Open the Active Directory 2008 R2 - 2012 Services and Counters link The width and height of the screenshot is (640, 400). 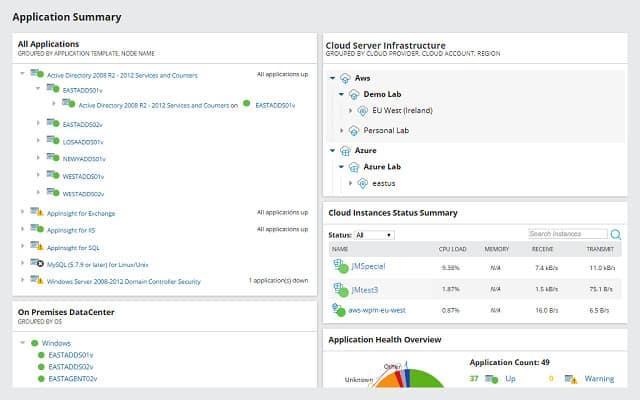[122, 76]
